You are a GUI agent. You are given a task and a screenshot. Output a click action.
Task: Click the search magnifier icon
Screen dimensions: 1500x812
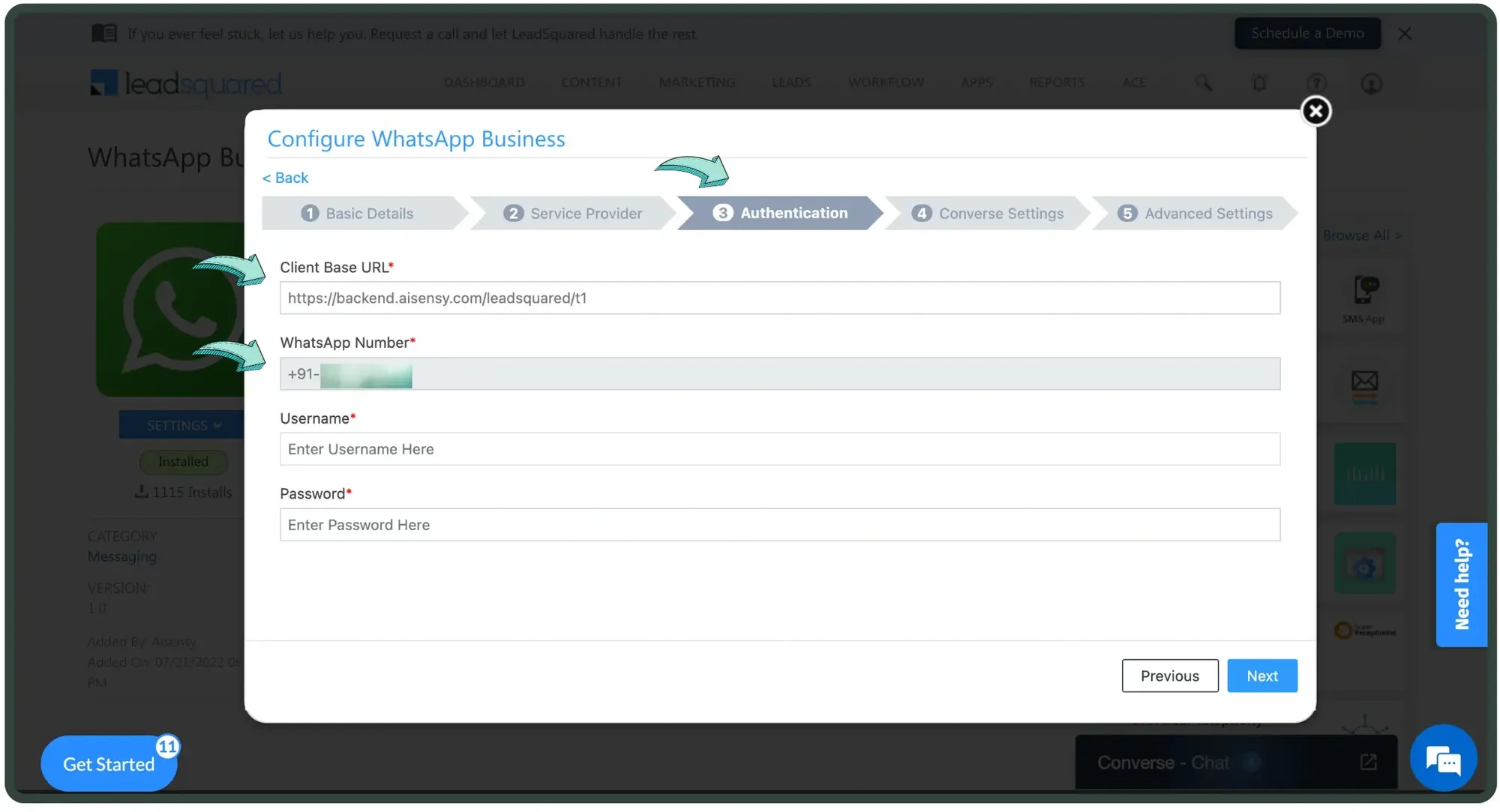(1203, 83)
